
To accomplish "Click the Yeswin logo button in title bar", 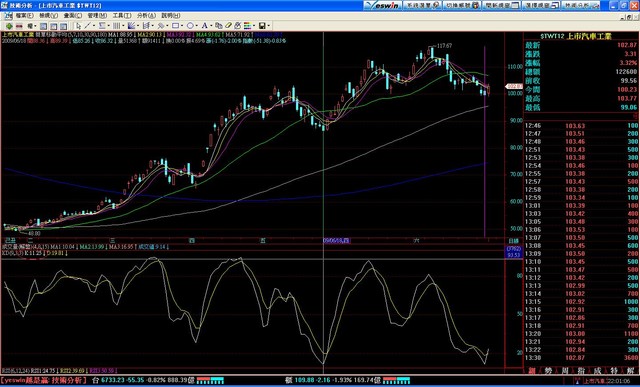I will [x=382, y=5].
